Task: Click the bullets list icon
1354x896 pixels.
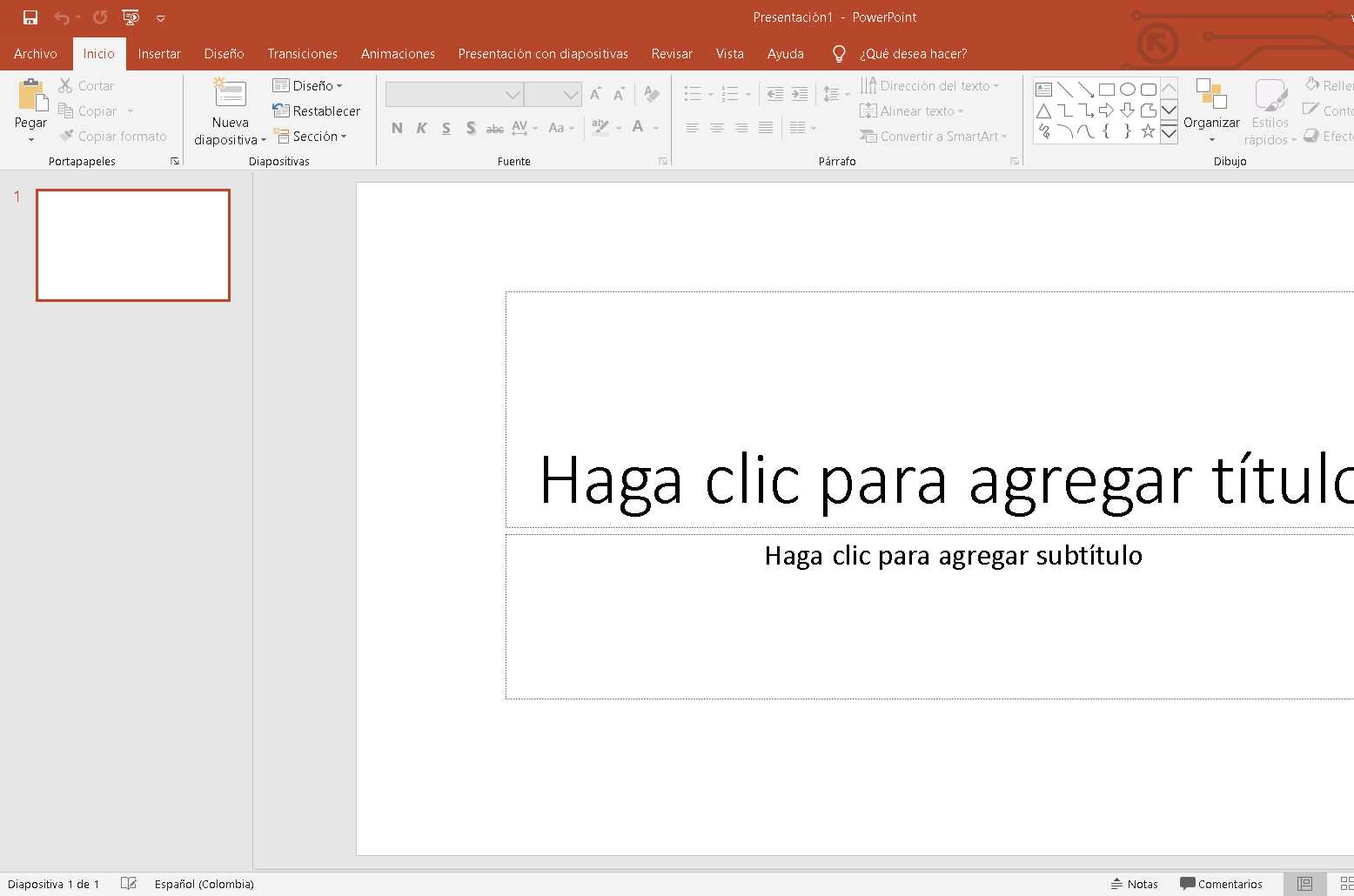Action: (x=693, y=94)
